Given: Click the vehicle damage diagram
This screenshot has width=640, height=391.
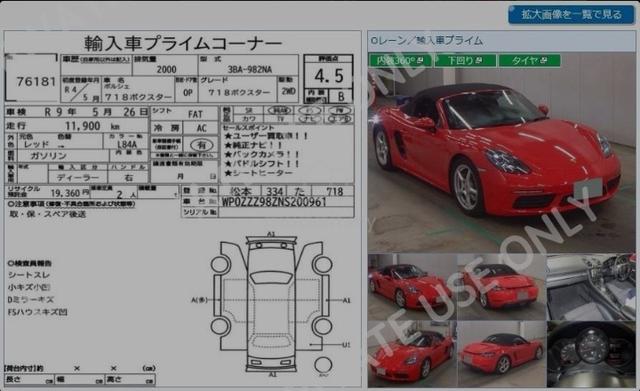Looking at the screenshot, I should point(271,303).
